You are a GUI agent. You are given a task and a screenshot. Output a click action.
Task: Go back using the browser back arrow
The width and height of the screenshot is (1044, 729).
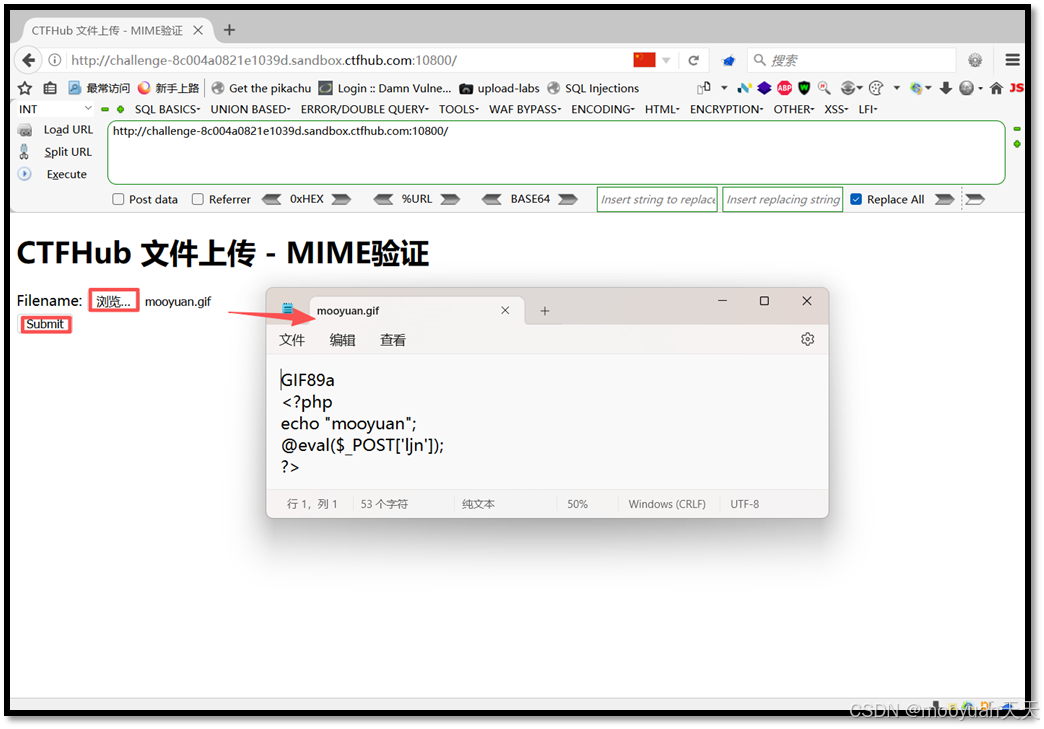pos(28,60)
